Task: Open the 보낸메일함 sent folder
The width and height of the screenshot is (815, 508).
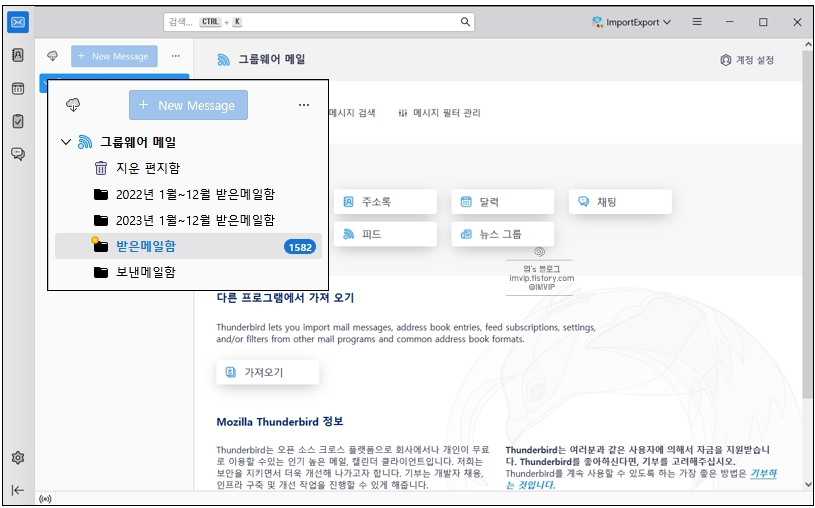Action: pyautogui.click(x=189, y=271)
